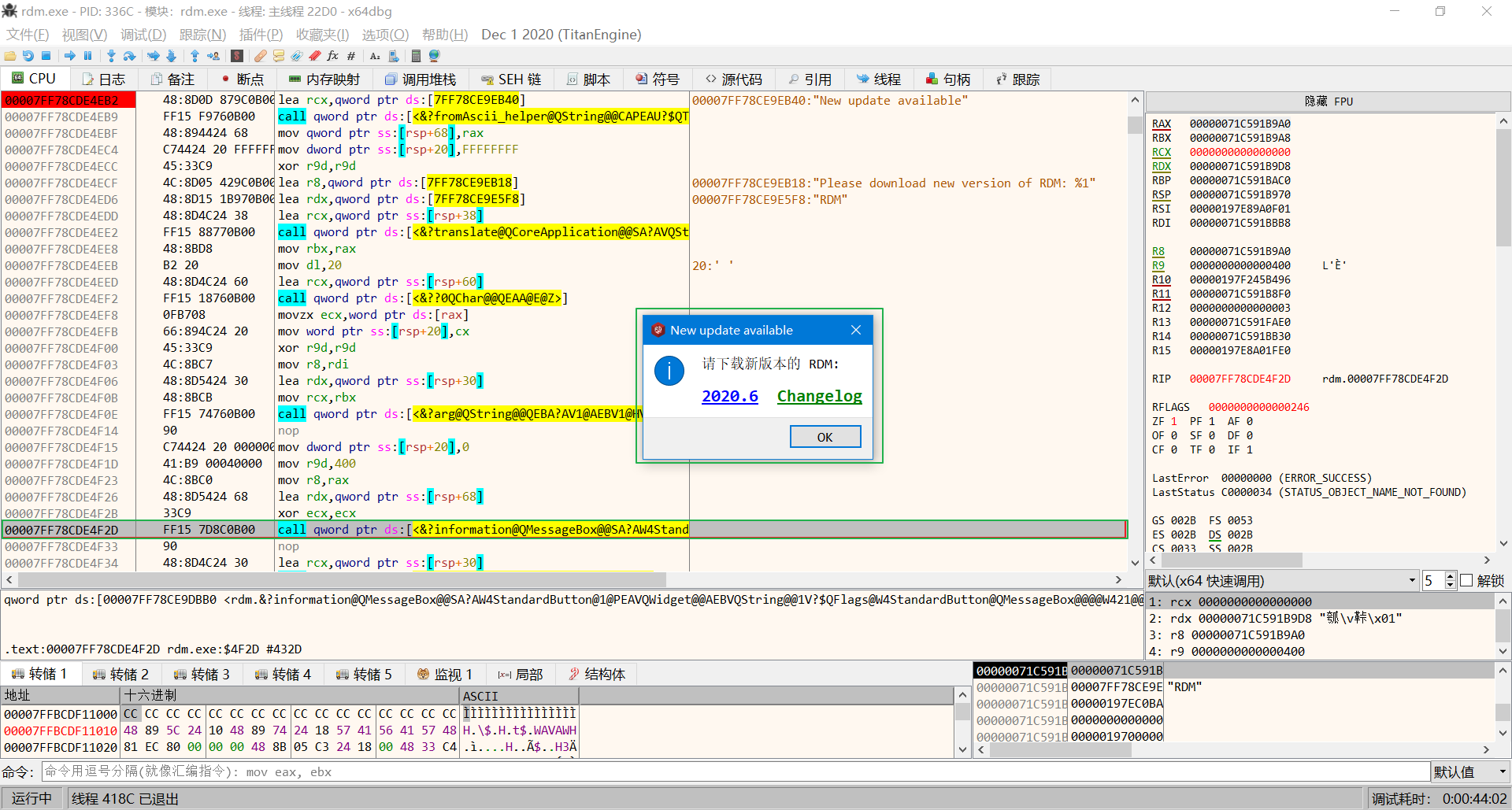Switch to the SEH 链 tab
This screenshot has height=810, width=1512.
[511, 80]
